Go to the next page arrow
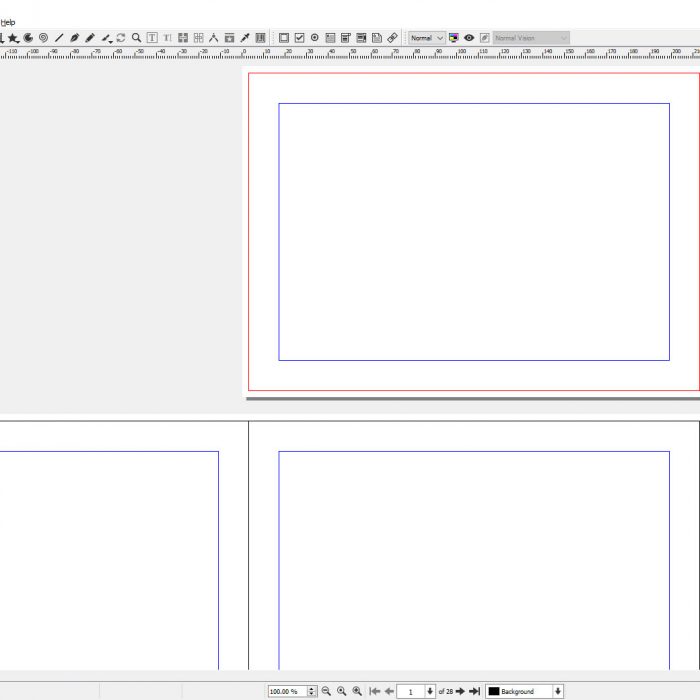 click(x=460, y=691)
